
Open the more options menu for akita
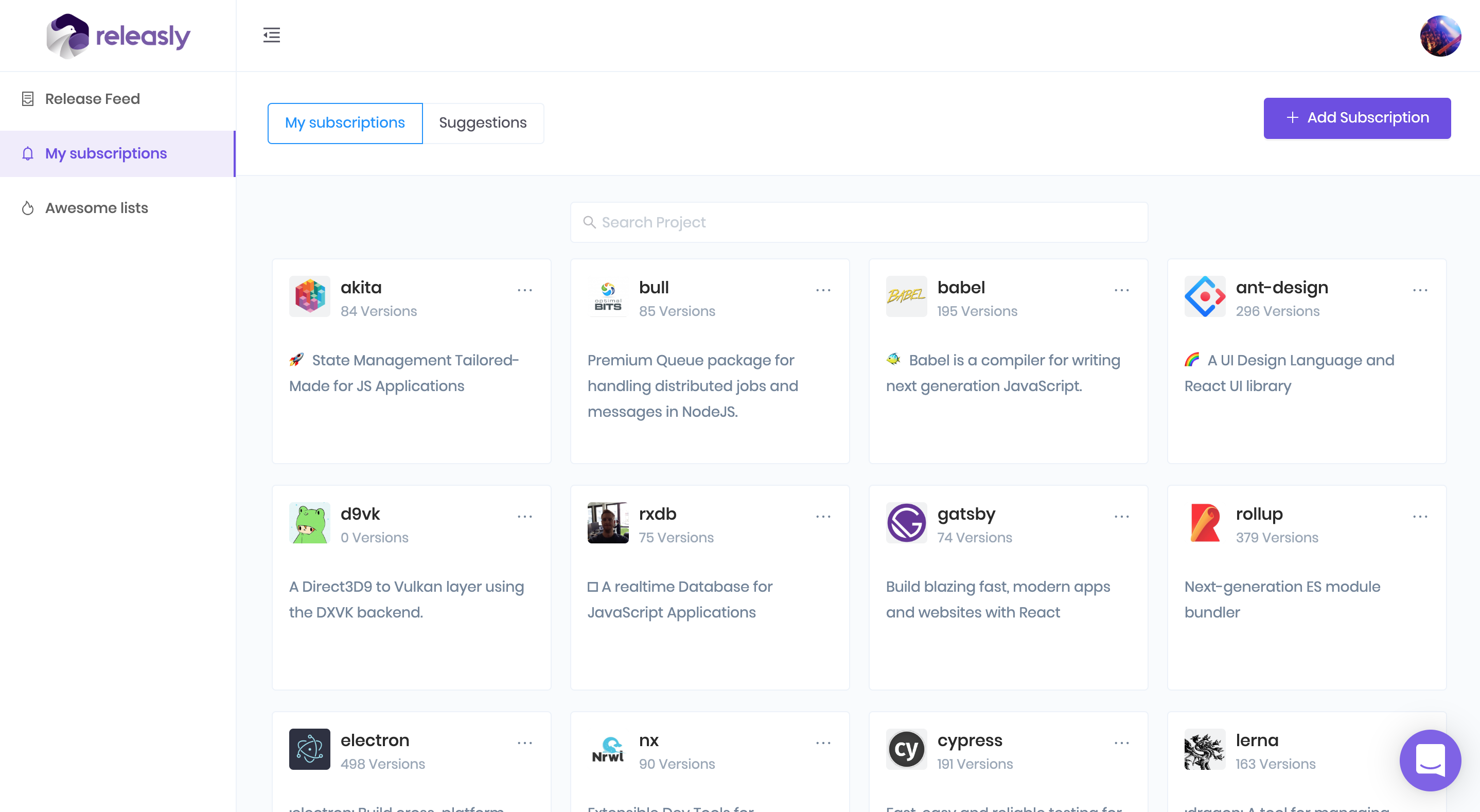click(x=524, y=290)
